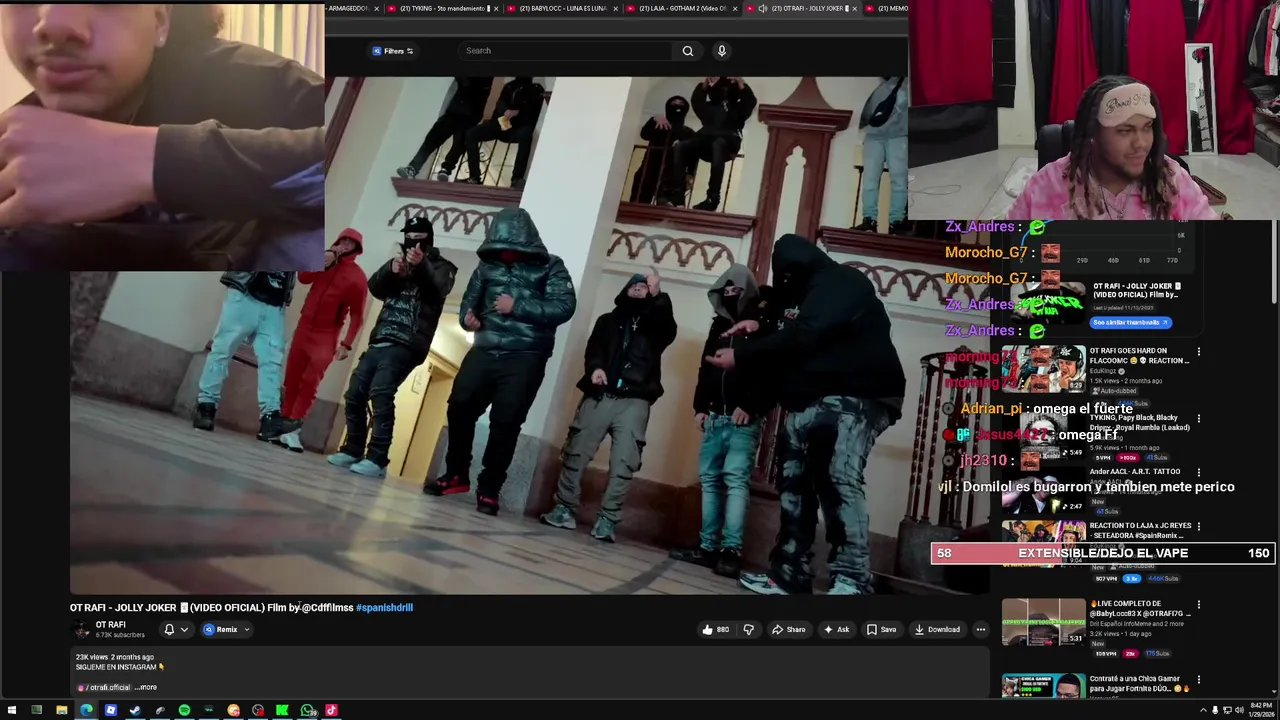This screenshot has height=720, width=1280.
Task: Close the TYKING - 5to mandamiento tab
Action: tap(498, 8)
